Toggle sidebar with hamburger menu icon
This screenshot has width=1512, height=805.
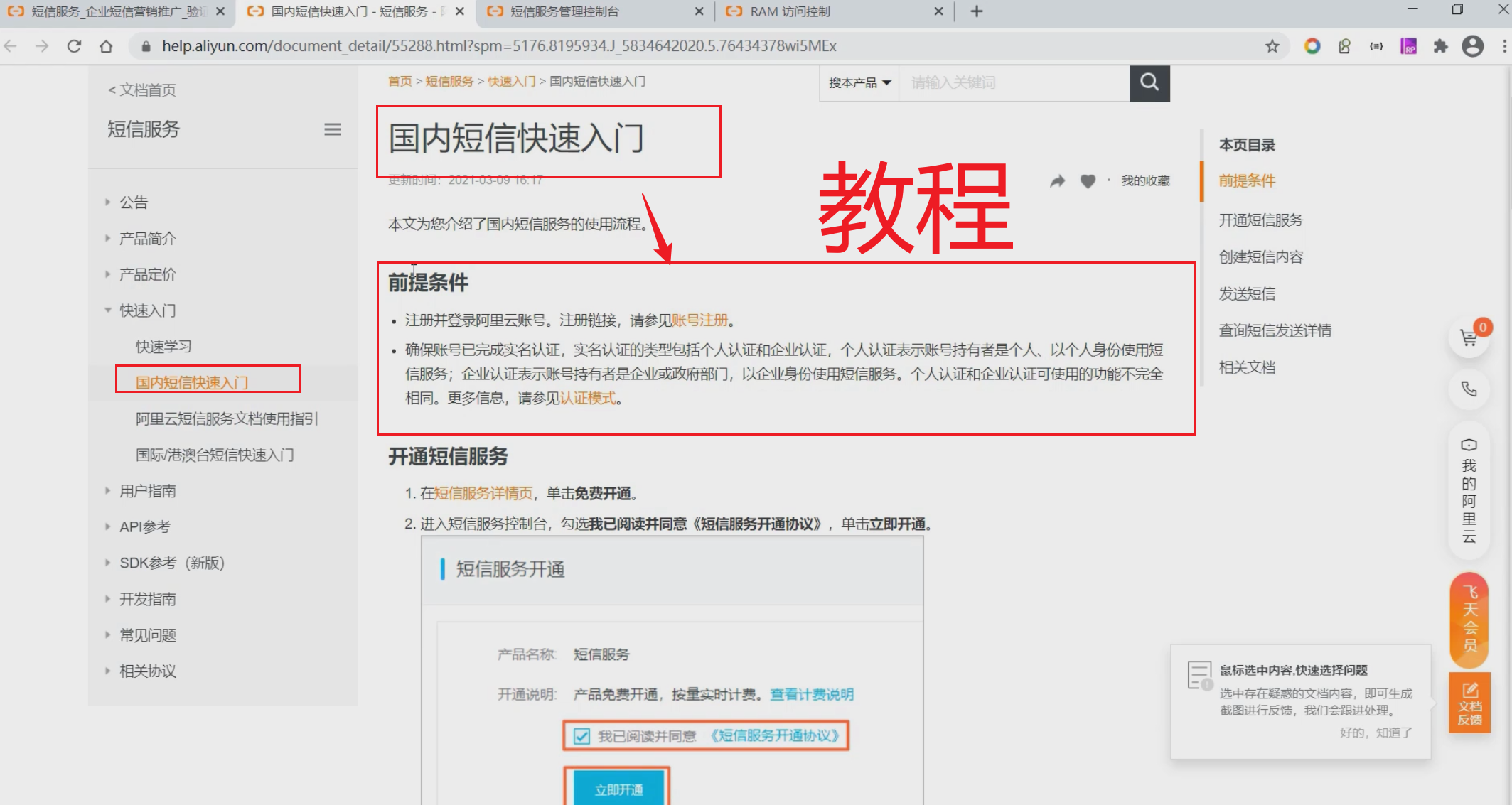[332, 129]
